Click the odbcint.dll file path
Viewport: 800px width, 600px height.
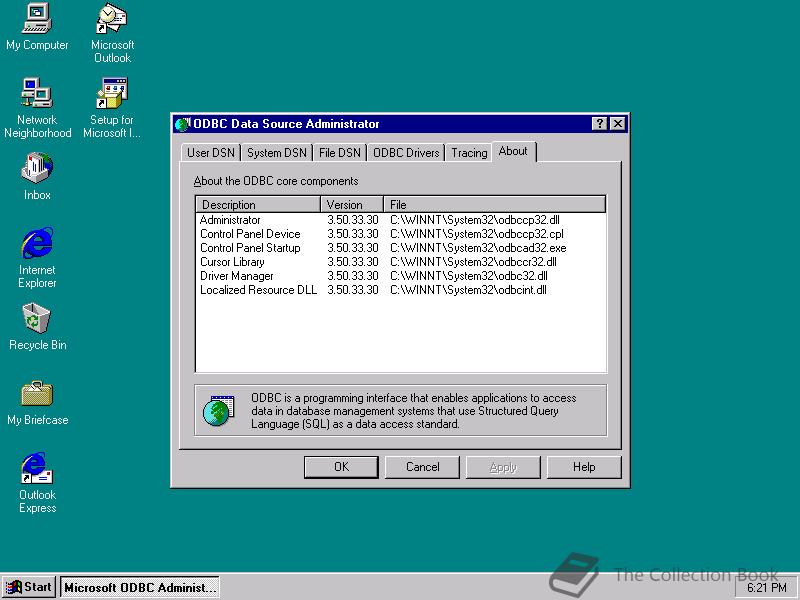(468, 290)
